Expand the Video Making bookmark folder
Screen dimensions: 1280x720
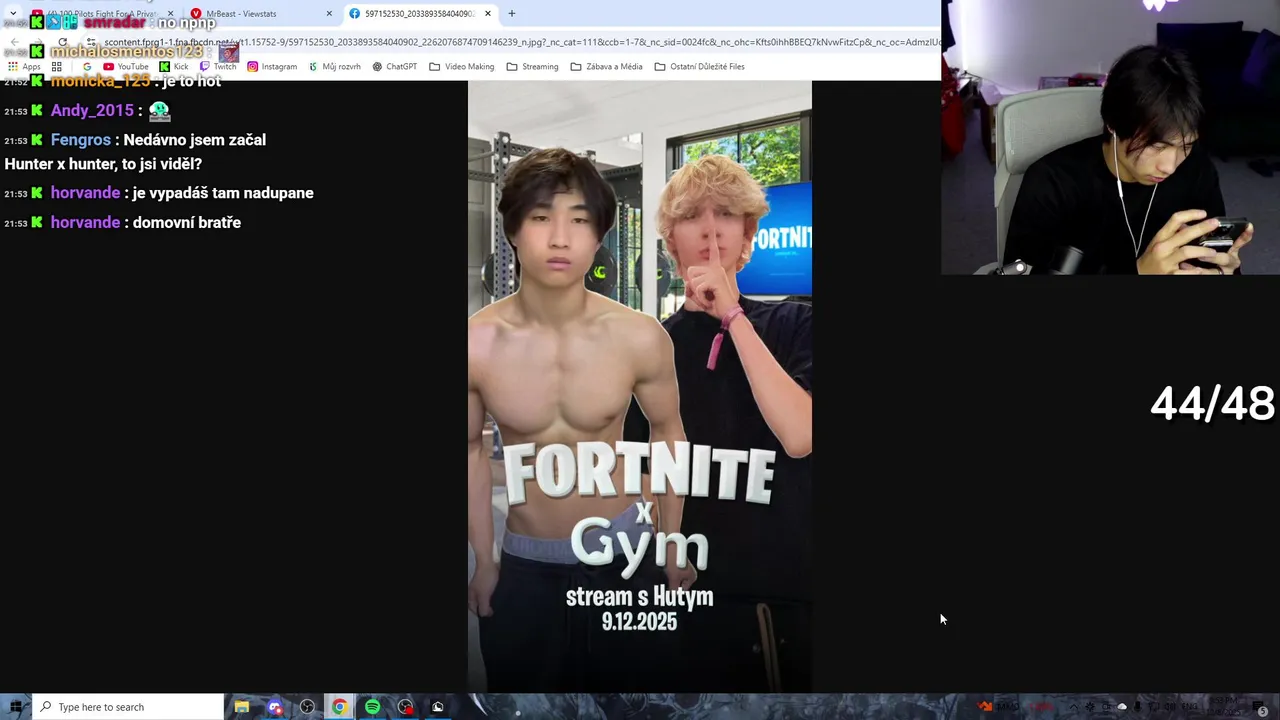[462, 67]
